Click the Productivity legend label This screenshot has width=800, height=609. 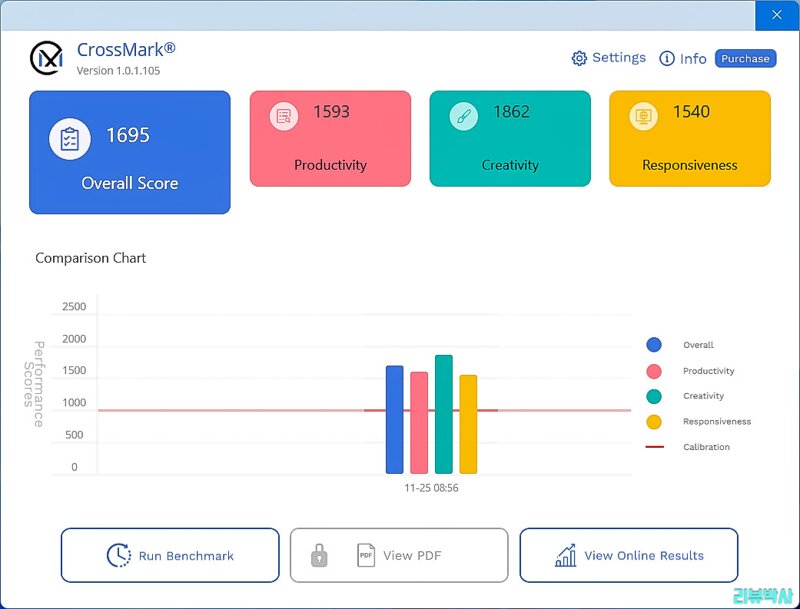click(x=709, y=371)
